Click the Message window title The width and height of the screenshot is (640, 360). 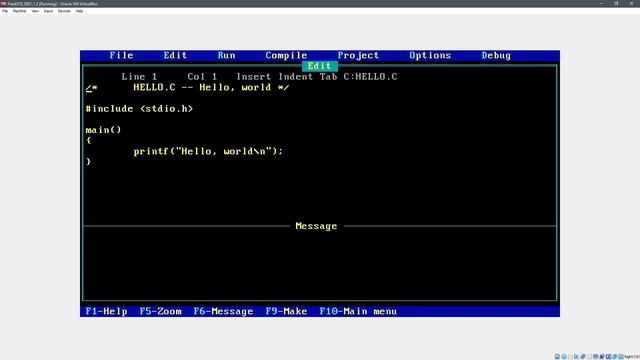pyautogui.click(x=316, y=226)
